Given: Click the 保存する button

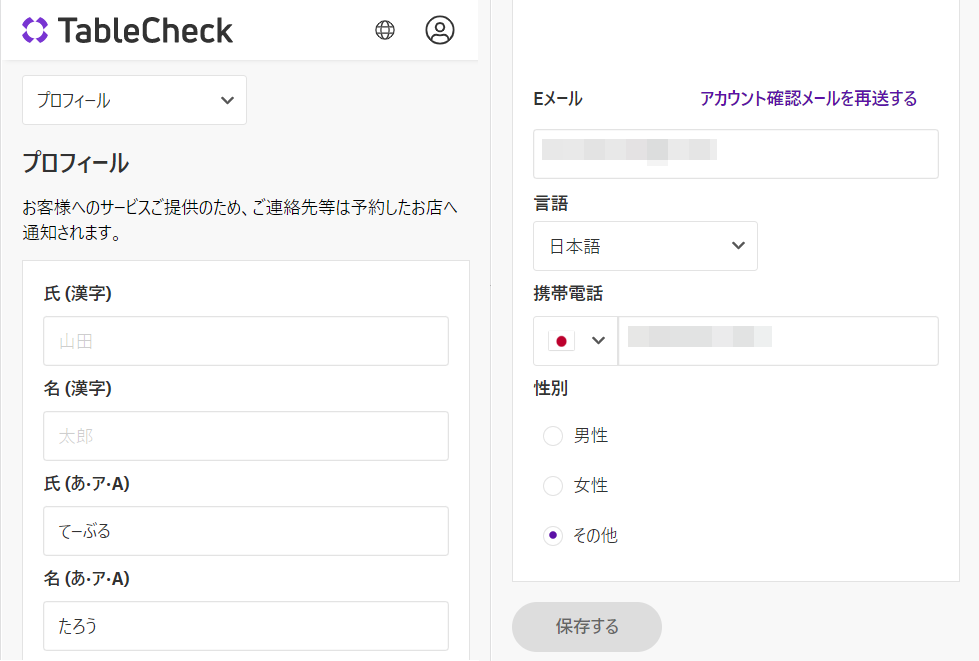Looking at the screenshot, I should click(587, 627).
